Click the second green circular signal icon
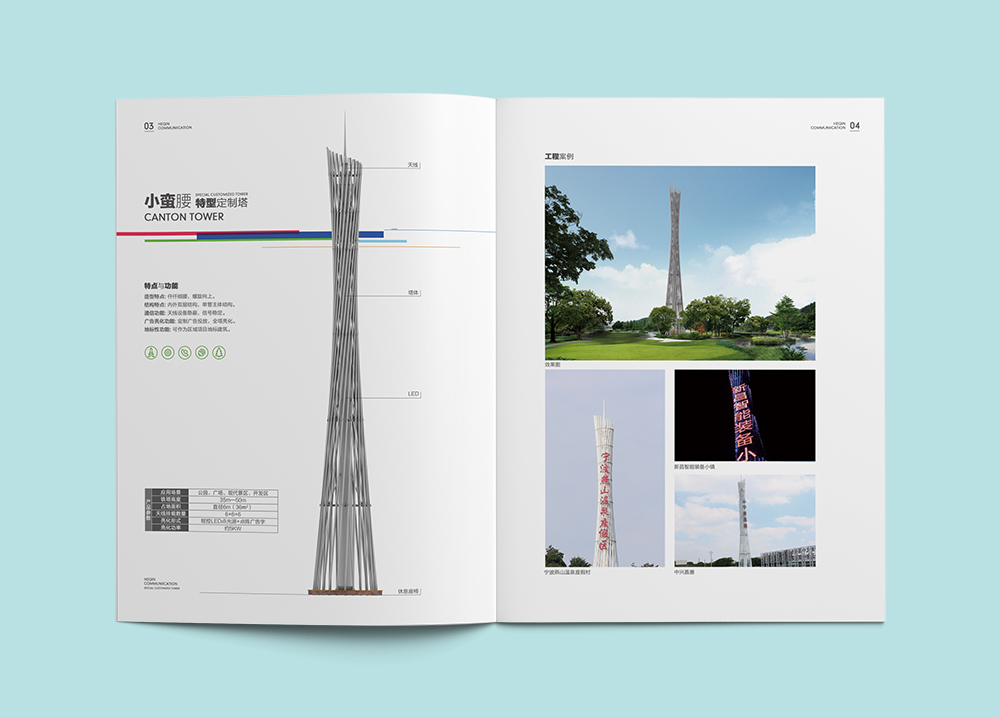The image size is (999, 717). tap(168, 352)
